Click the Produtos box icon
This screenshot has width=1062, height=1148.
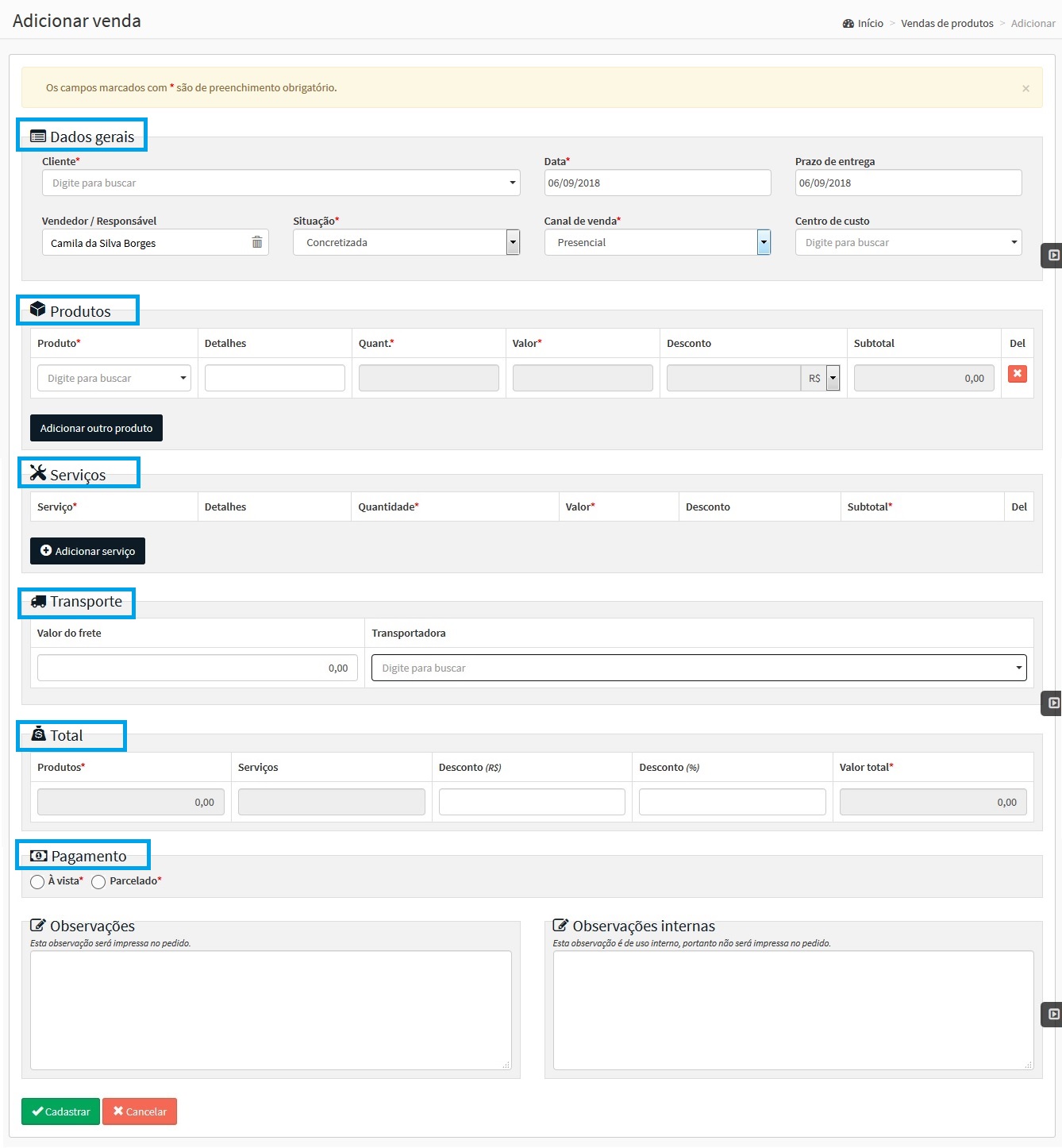point(38,309)
